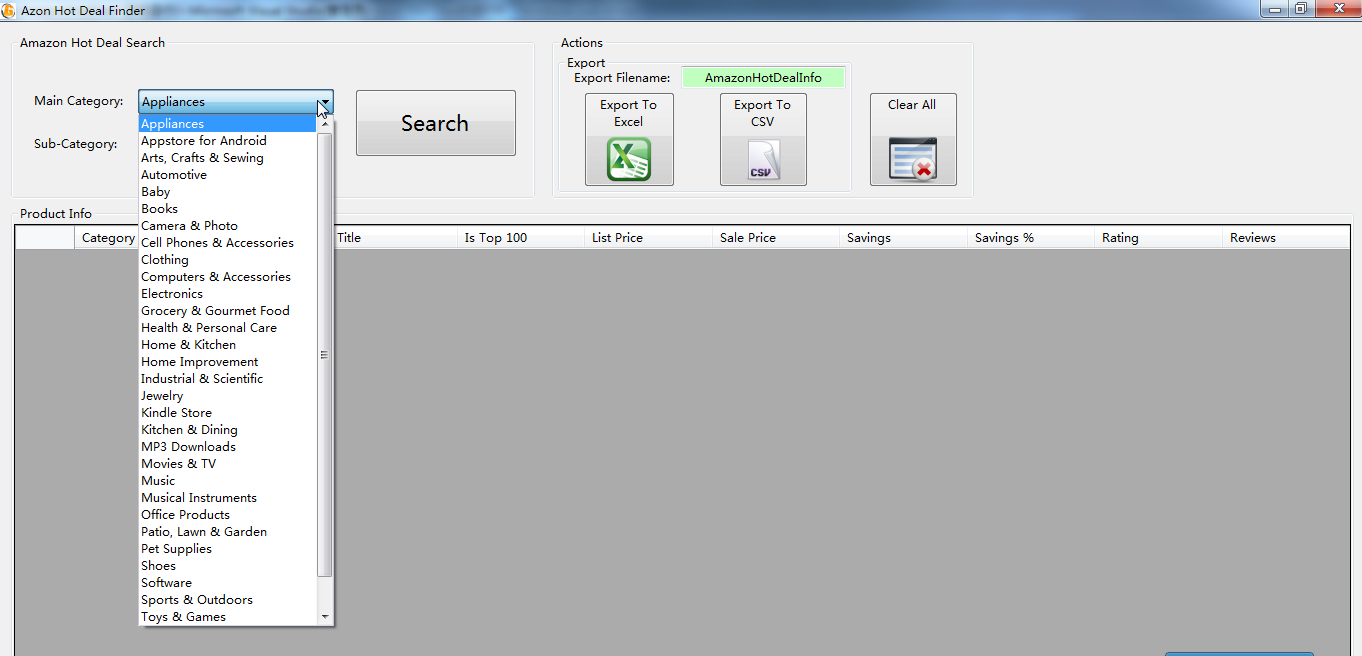Select Patio, Lawn & Garden
The width and height of the screenshot is (1362, 656).
click(227, 532)
